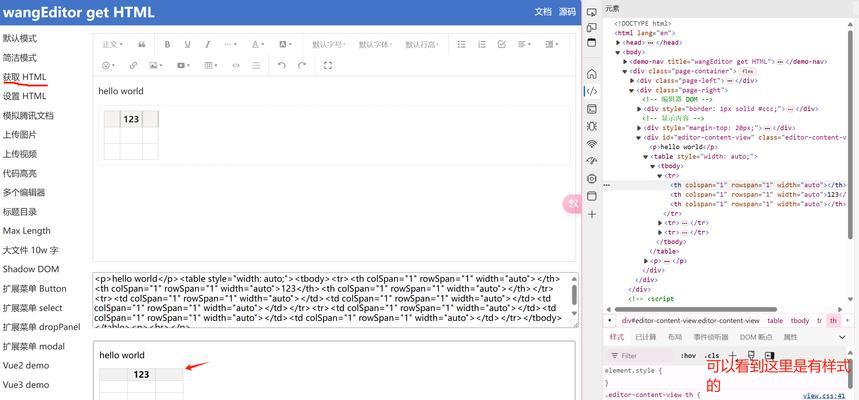Open the view.css:41 source link

click(x=823, y=395)
